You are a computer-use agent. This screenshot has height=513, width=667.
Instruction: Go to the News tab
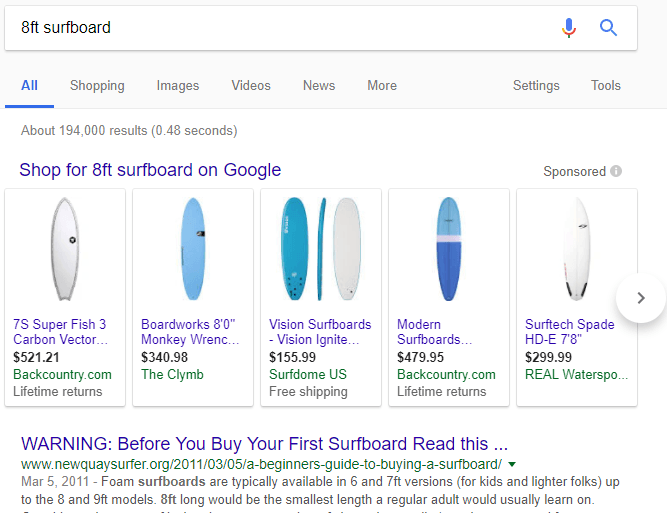[319, 85]
